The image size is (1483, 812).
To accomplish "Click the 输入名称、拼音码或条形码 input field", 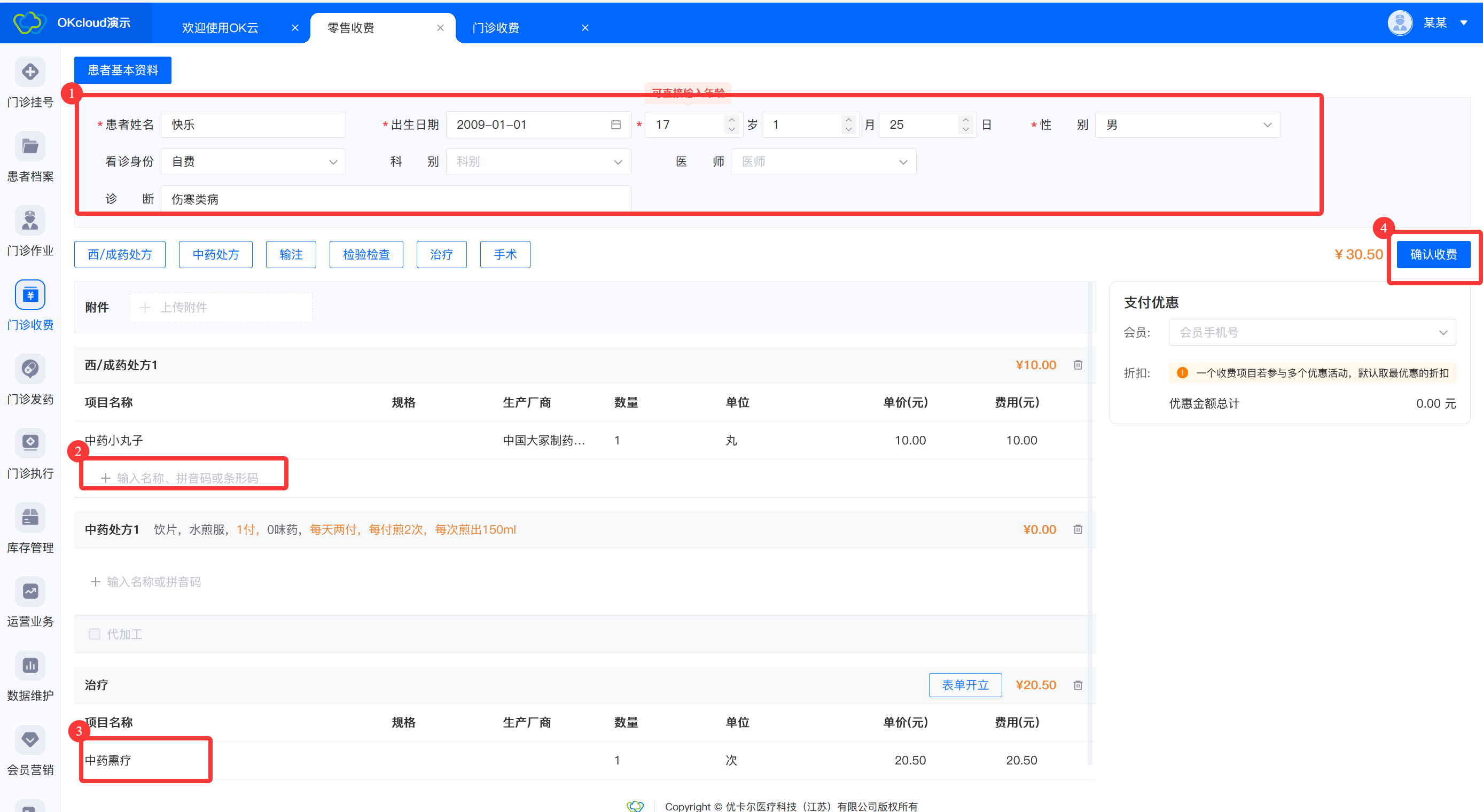I will point(187,478).
